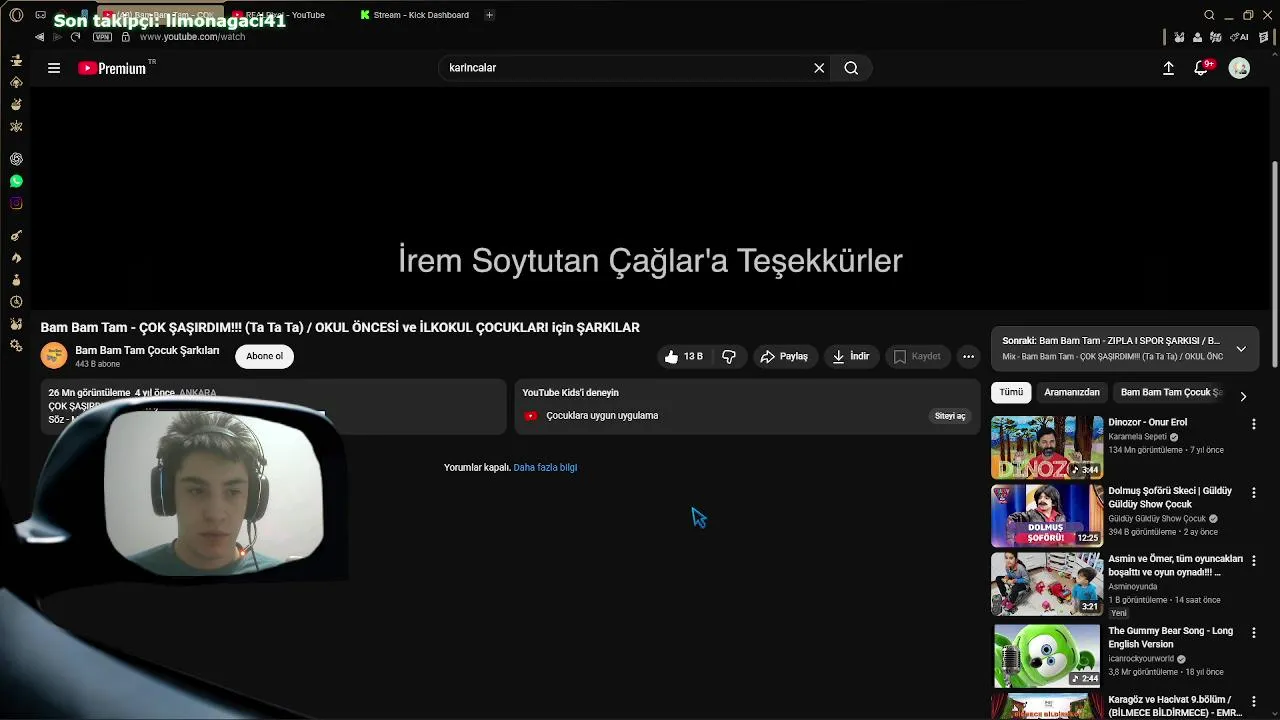Select the Aramanızdan filter chip
Image resolution: width=1280 pixels, height=720 pixels.
click(x=1072, y=392)
